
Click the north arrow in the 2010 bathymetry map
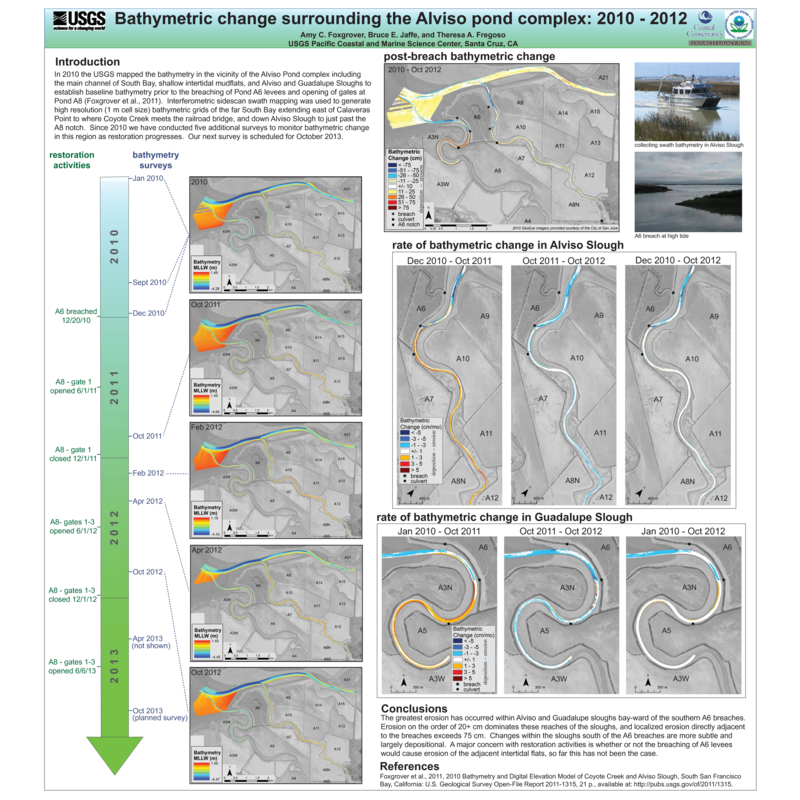click(230, 282)
